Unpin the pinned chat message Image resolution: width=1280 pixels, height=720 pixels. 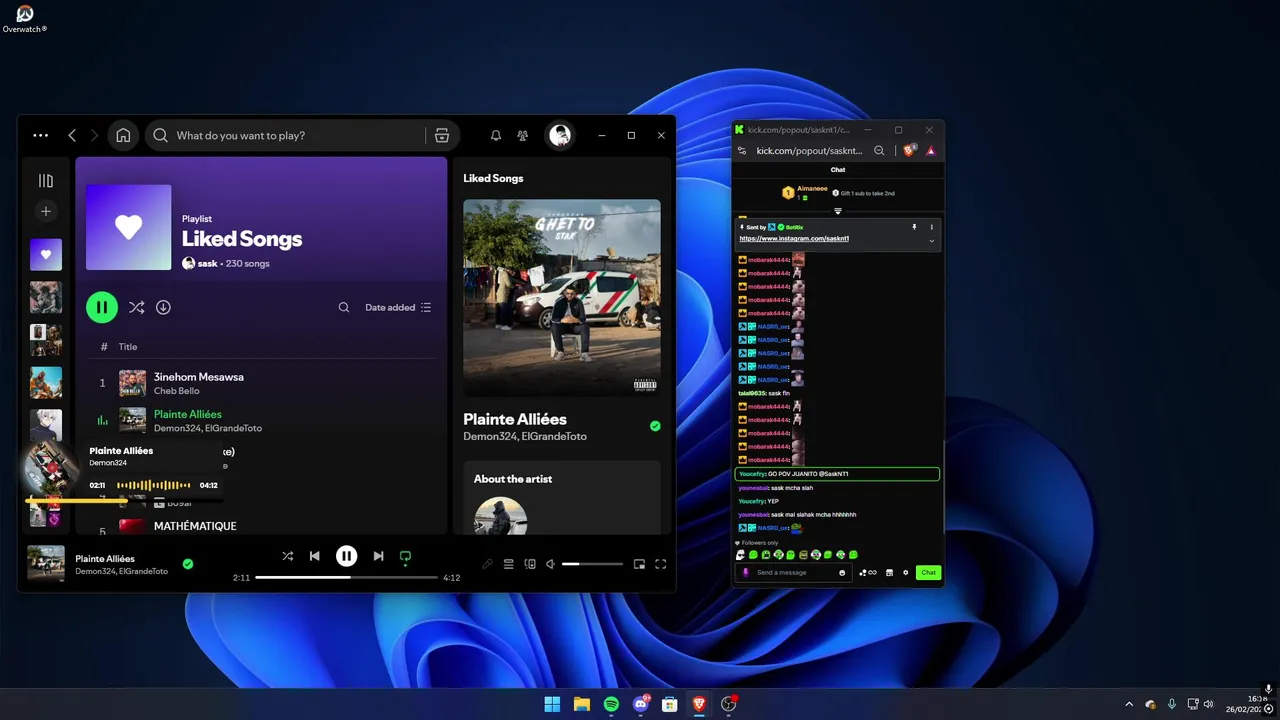(914, 227)
